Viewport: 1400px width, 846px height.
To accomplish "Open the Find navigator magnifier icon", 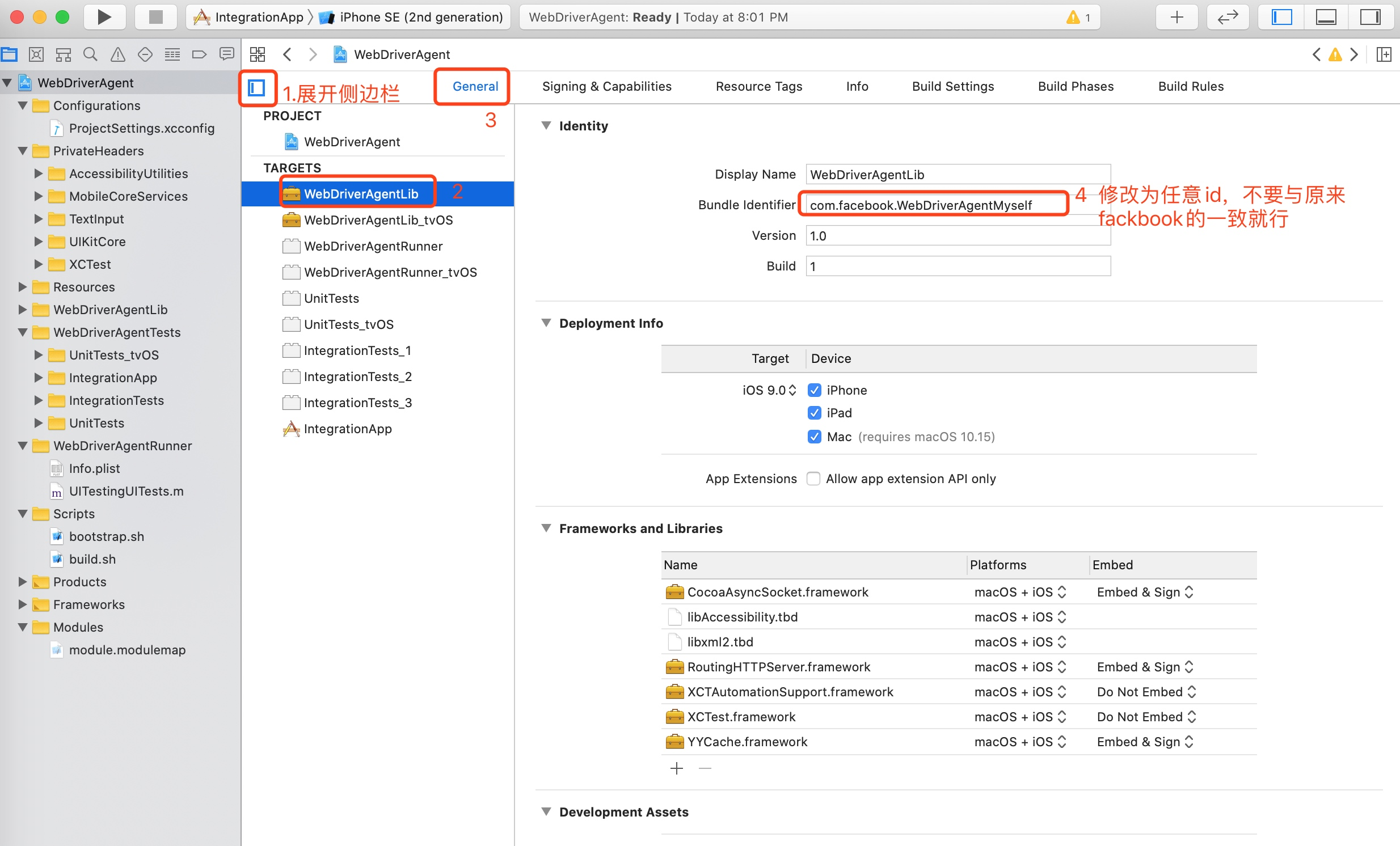I will (x=90, y=54).
